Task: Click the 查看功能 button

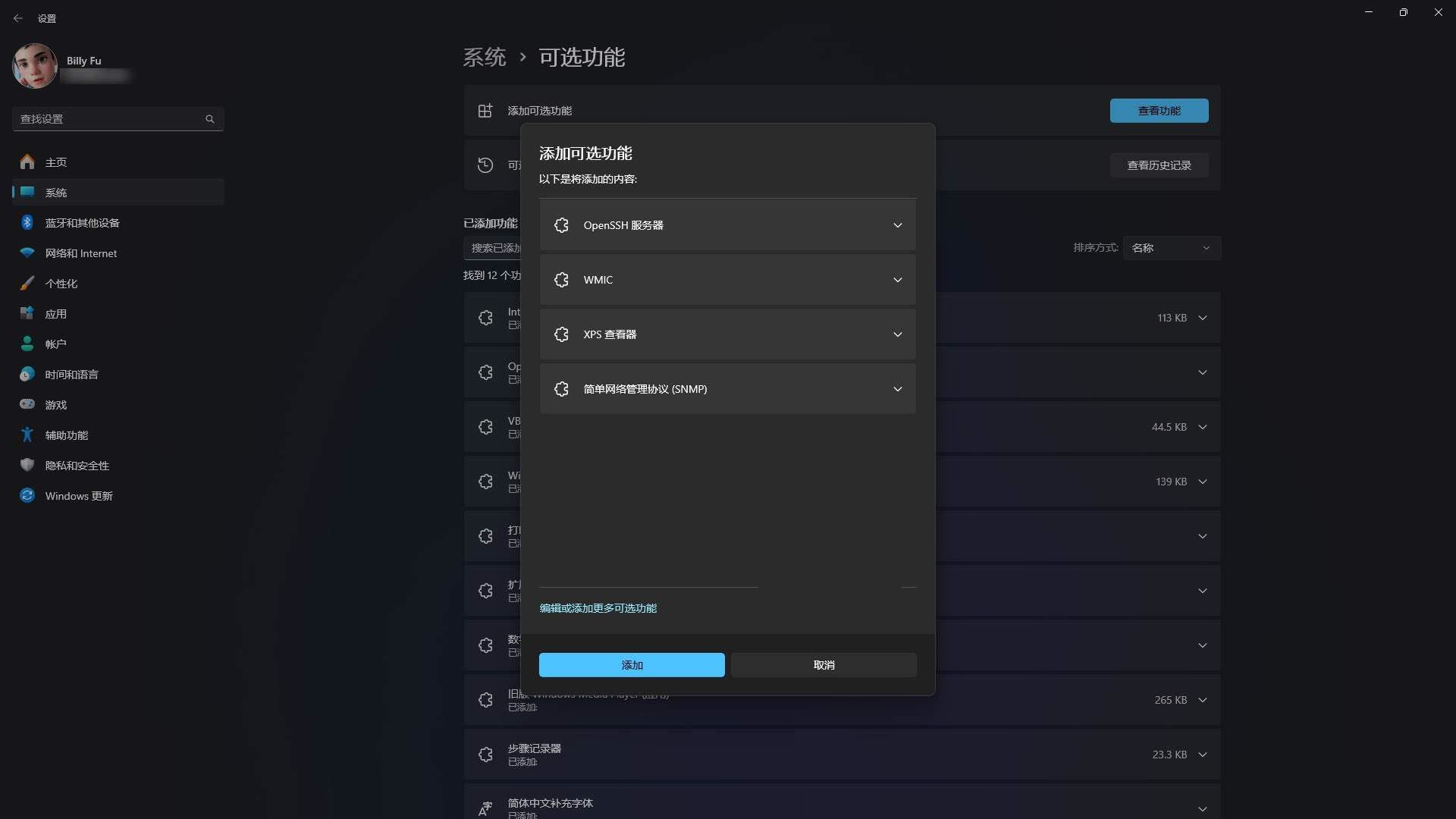Action: tap(1158, 111)
